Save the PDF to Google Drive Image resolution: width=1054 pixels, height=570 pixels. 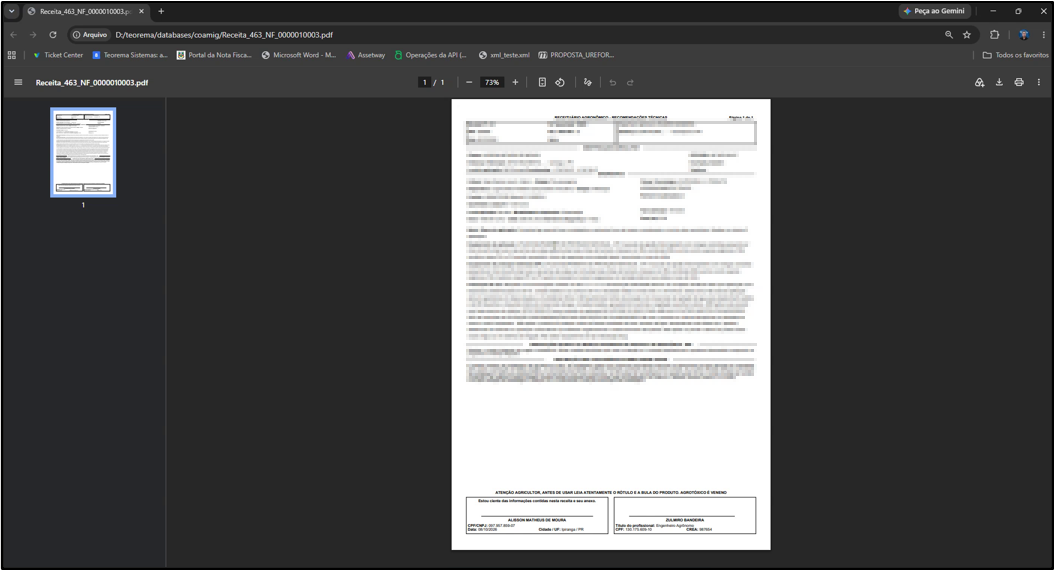979,83
